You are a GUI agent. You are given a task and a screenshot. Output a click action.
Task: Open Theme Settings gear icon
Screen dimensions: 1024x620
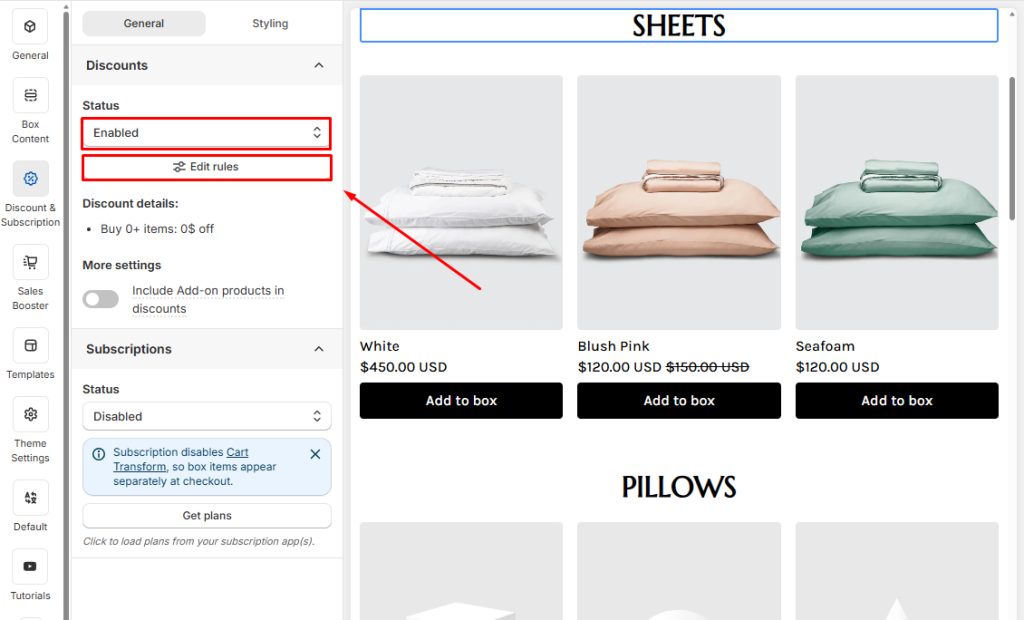coord(30,414)
